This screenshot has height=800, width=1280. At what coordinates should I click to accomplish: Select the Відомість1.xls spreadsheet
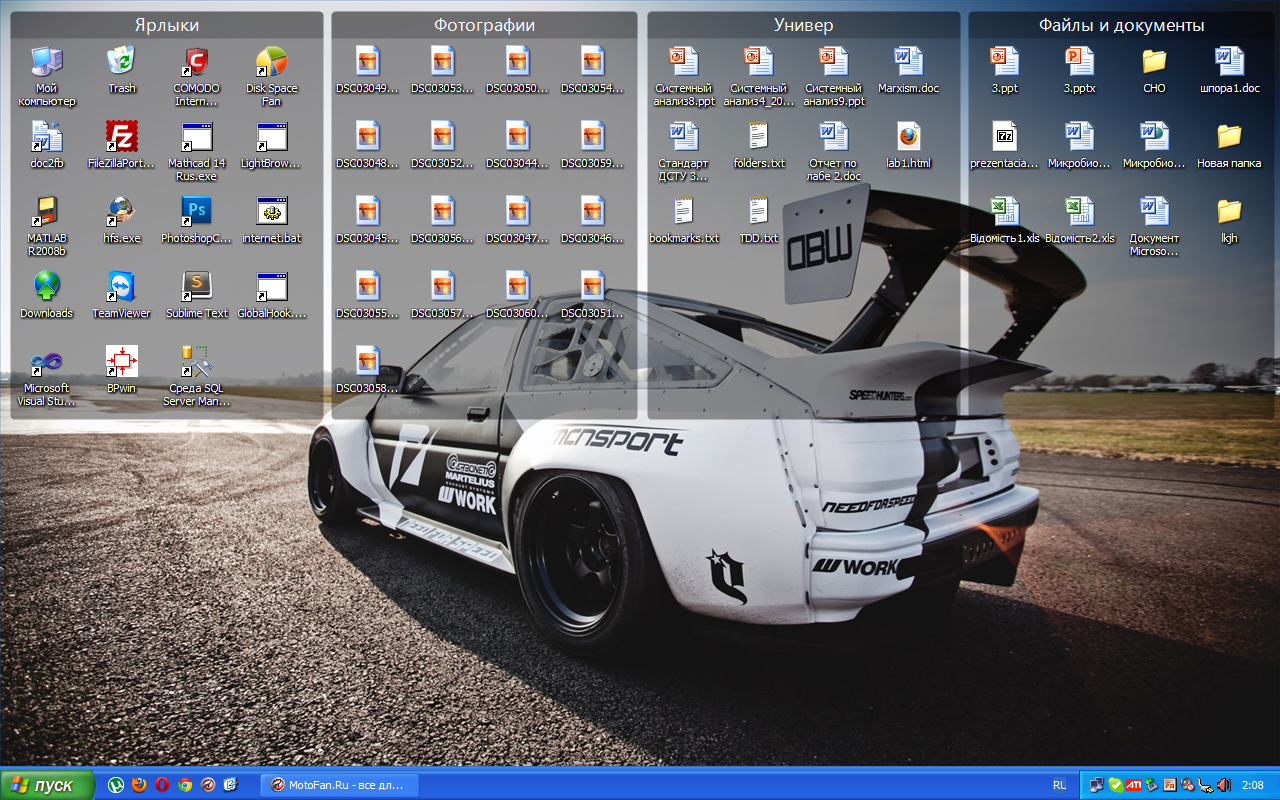(1005, 212)
